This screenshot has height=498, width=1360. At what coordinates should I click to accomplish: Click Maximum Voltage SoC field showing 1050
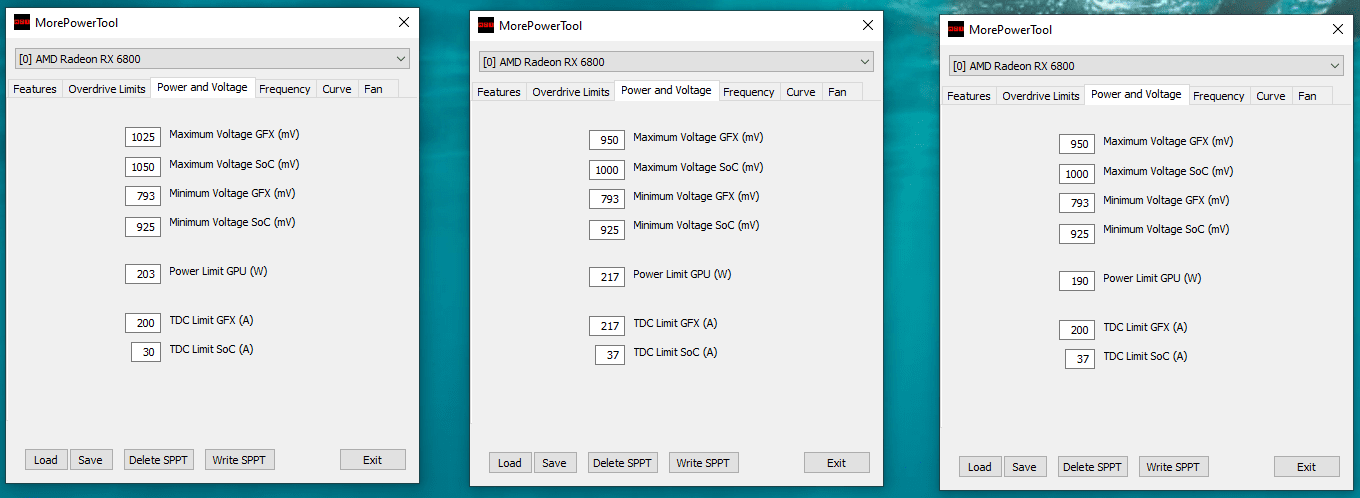[143, 167]
